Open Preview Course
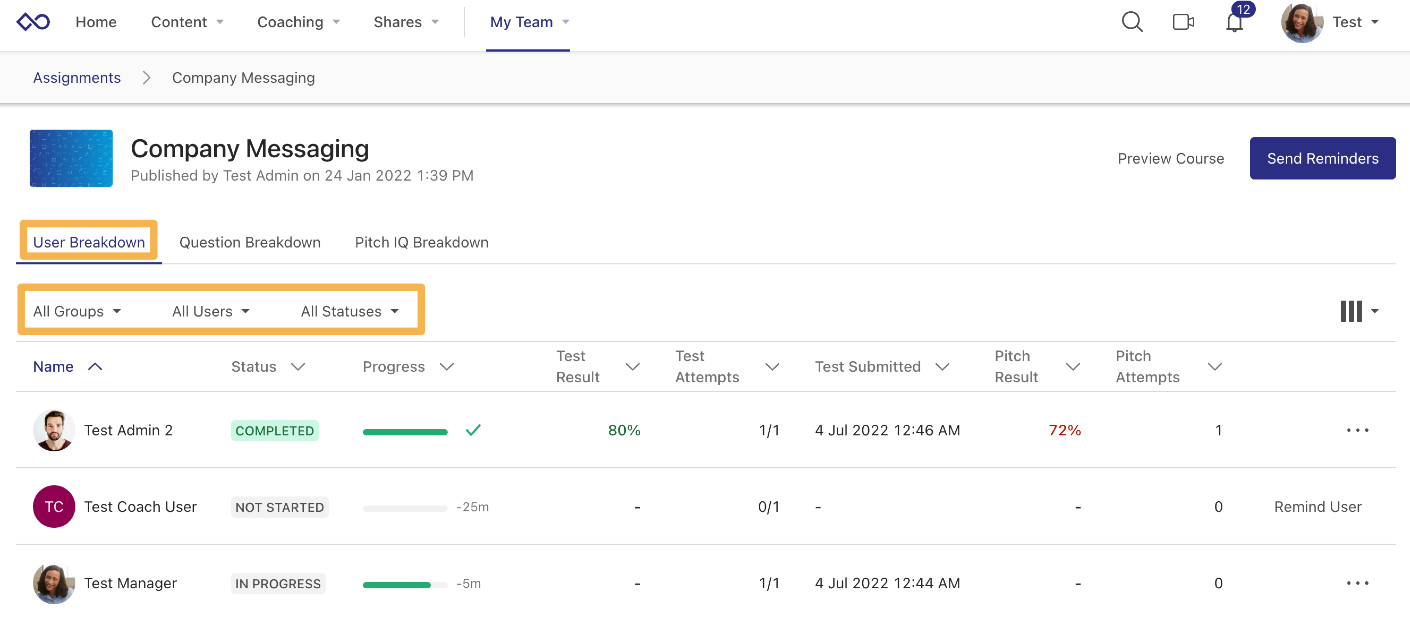The image size is (1410, 617). pos(1170,158)
